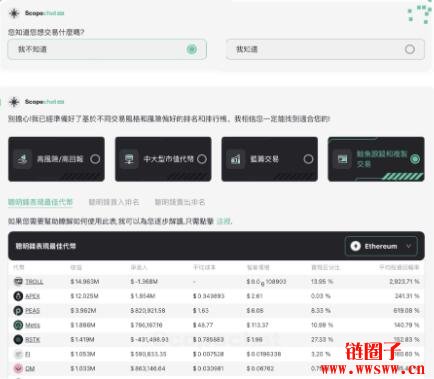Open the RSTK token link
The image size is (434, 379).
point(33,340)
